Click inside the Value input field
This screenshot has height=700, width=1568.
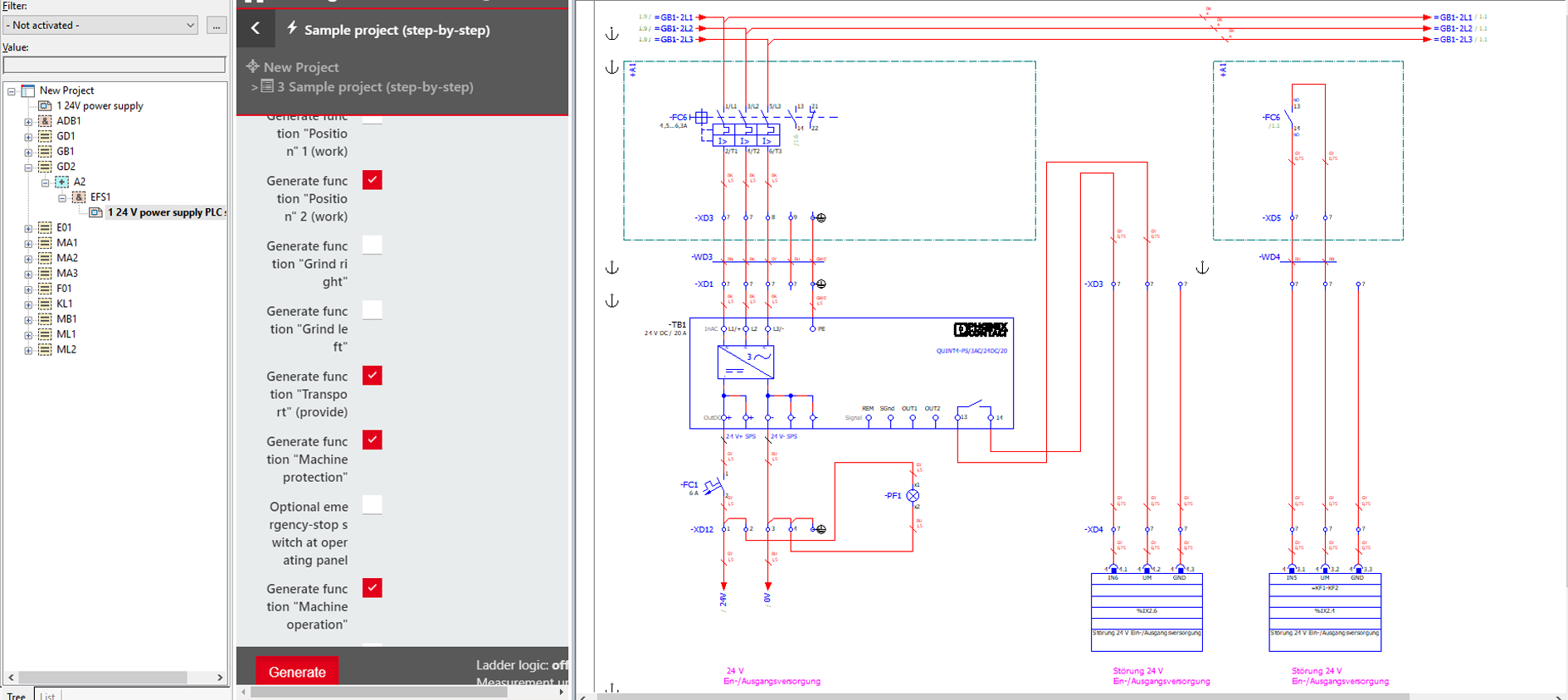pos(114,65)
